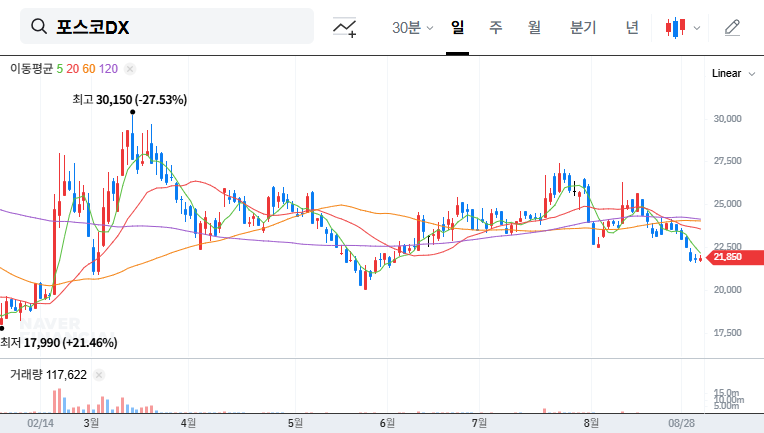Click the 최저 17,990 low price label

pos(59,342)
